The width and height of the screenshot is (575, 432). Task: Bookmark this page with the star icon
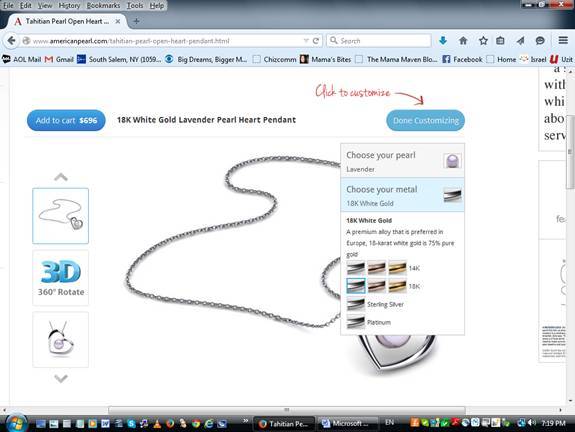[483, 41]
